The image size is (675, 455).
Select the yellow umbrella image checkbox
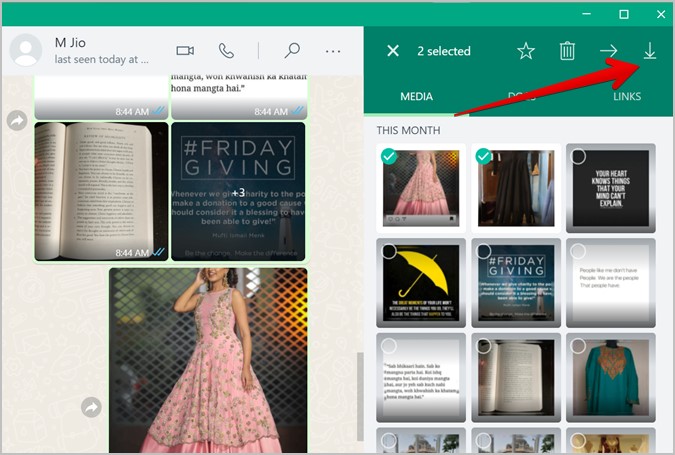tap(388, 251)
